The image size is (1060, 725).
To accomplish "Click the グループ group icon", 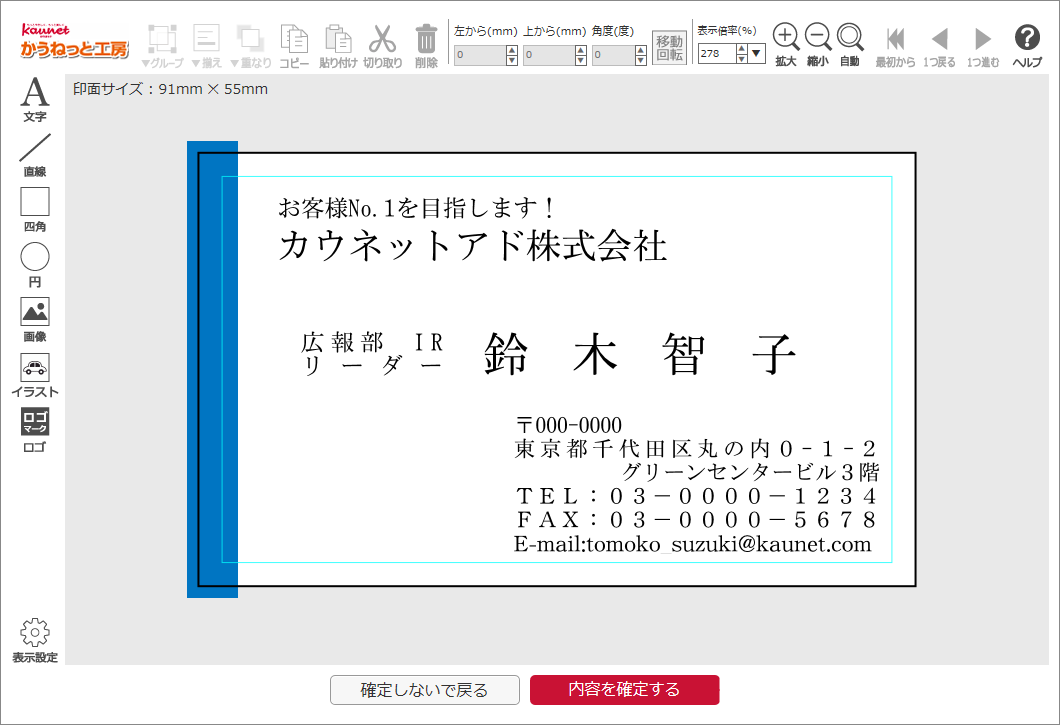I will tap(162, 46).
